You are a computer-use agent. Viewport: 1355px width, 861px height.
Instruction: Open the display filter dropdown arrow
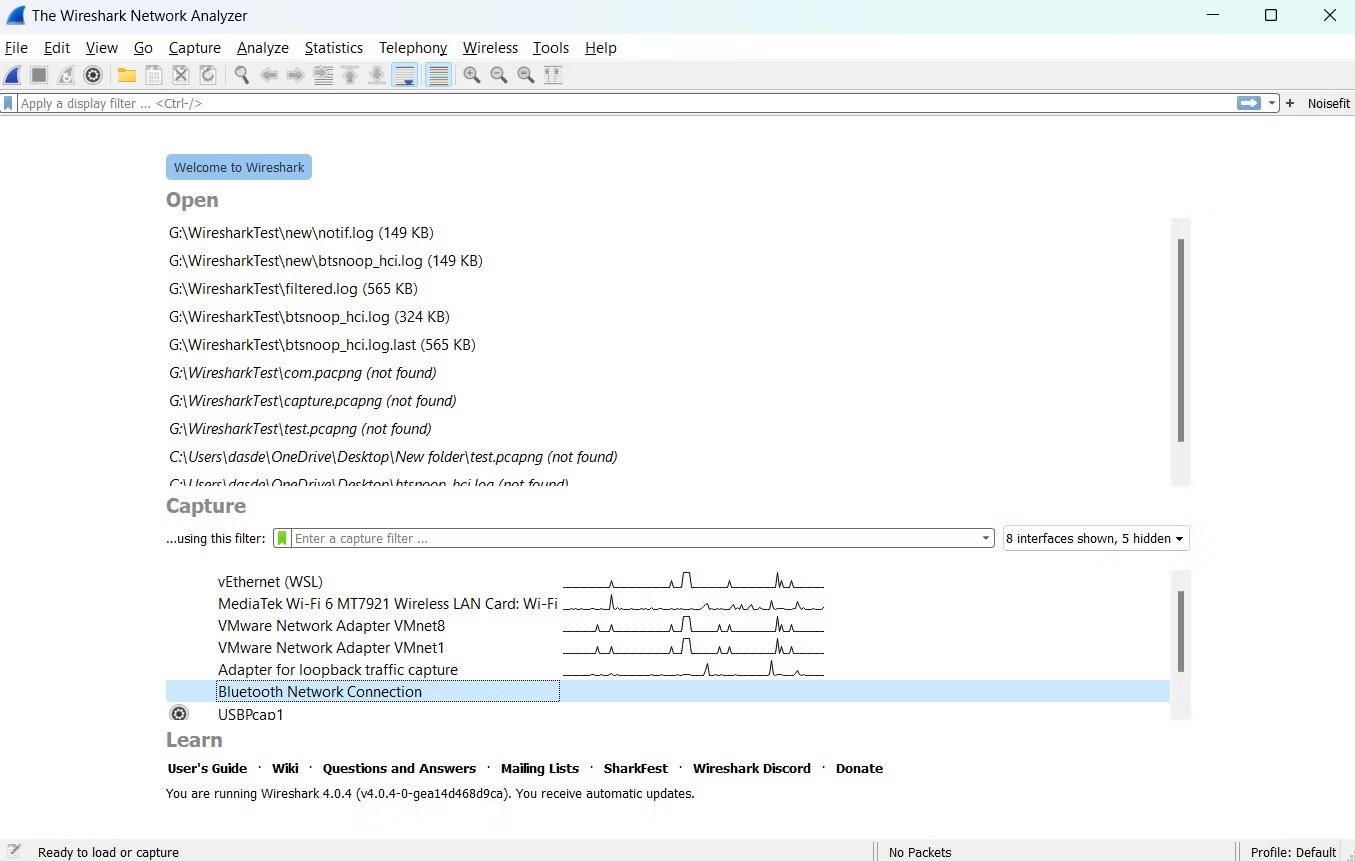pyautogui.click(x=1273, y=102)
